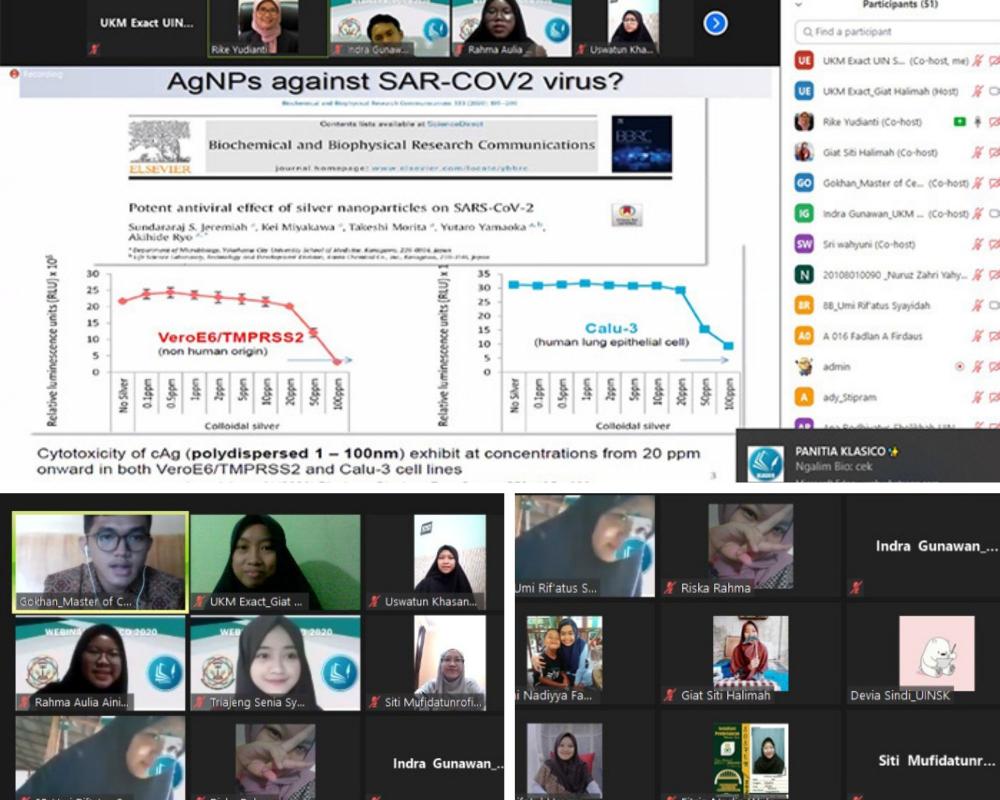Toggle muted mic for Giat Siti Halimah

tap(978, 153)
